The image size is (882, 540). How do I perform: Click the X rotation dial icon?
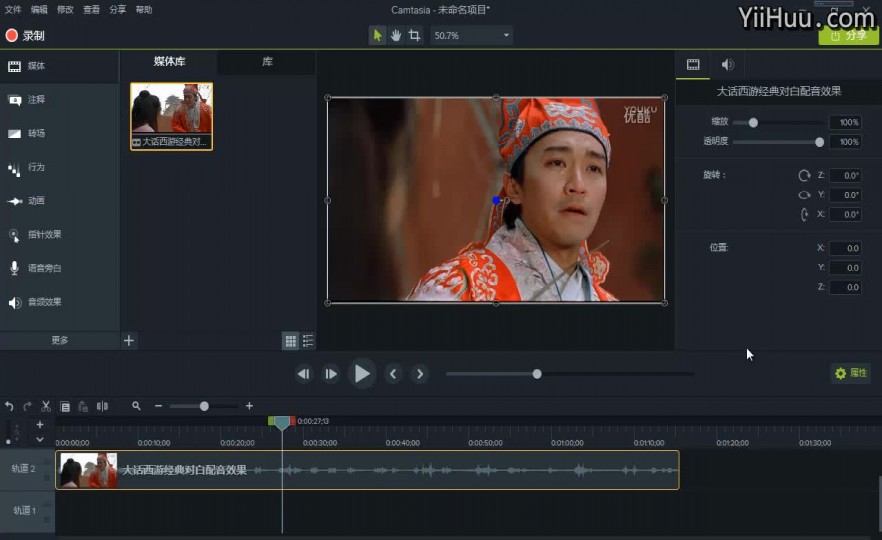click(804, 214)
